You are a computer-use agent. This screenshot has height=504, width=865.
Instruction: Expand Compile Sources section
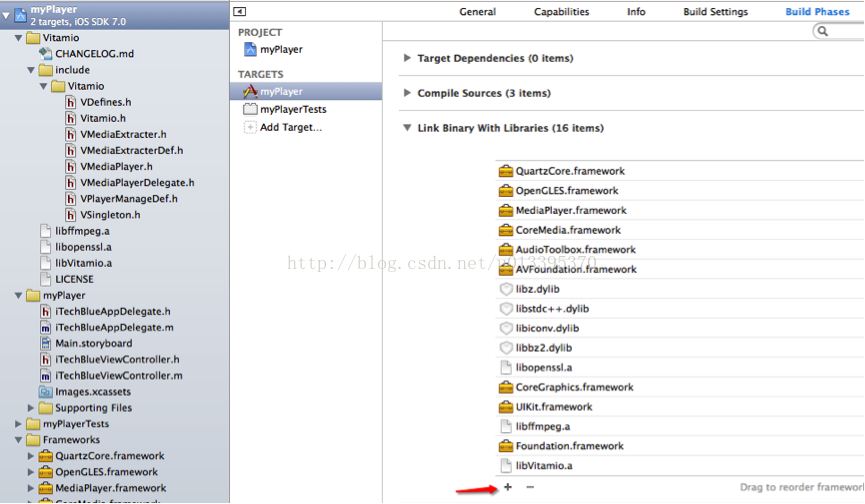click(407, 93)
